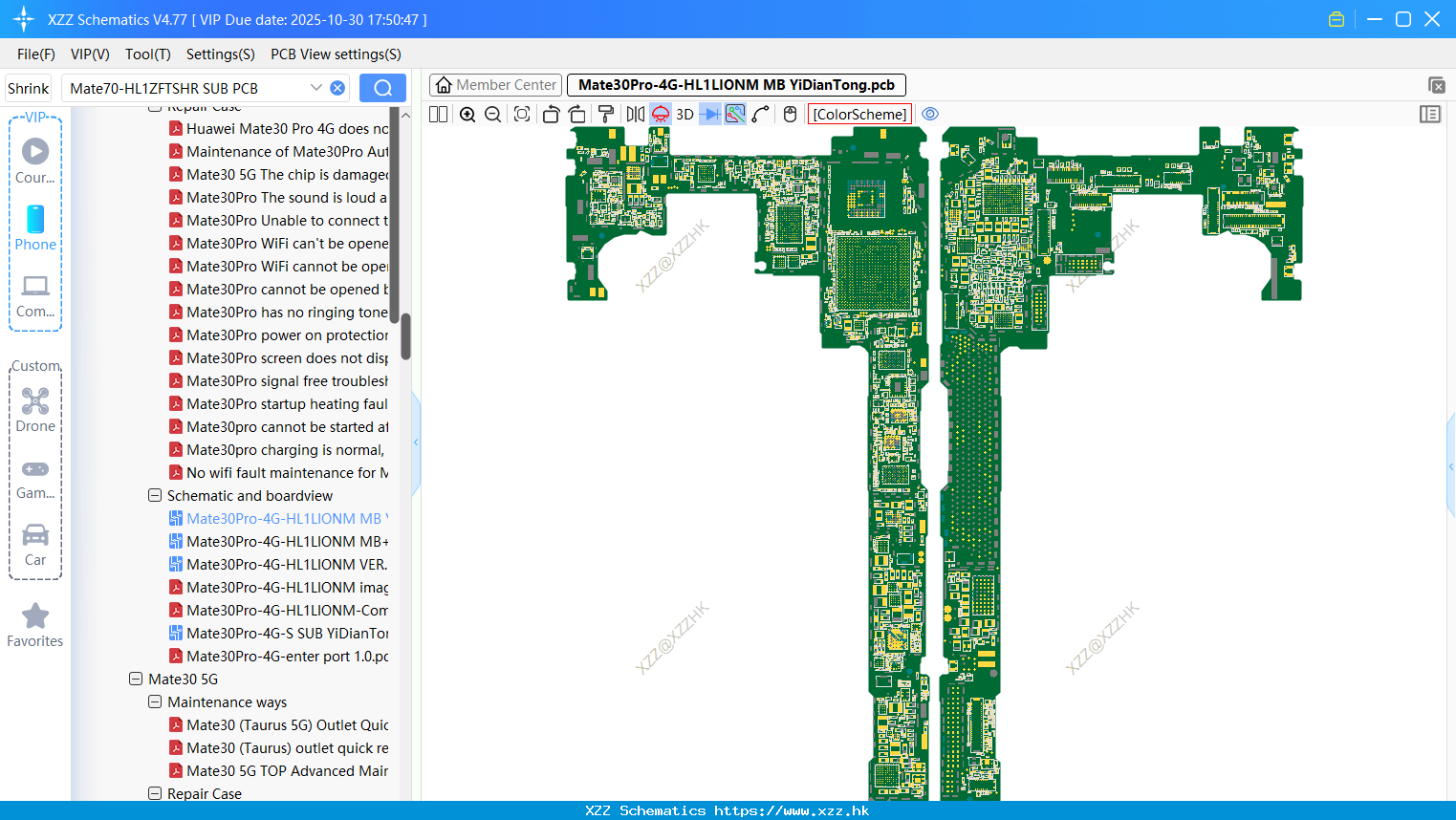Click the window list icon at top right
The width and height of the screenshot is (1456, 820).
[1436, 85]
